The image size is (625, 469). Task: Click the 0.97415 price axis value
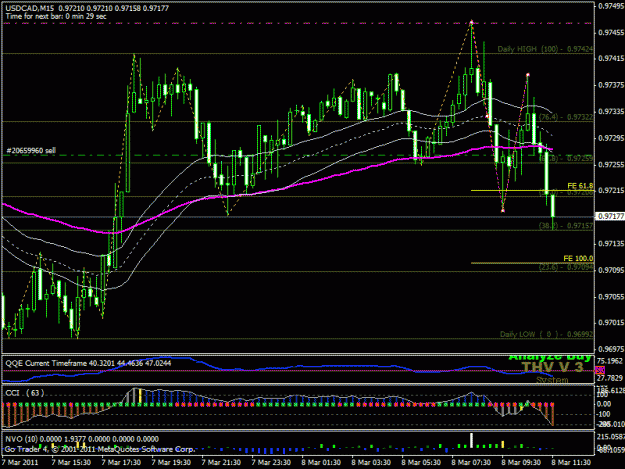[x=611, y=59]
